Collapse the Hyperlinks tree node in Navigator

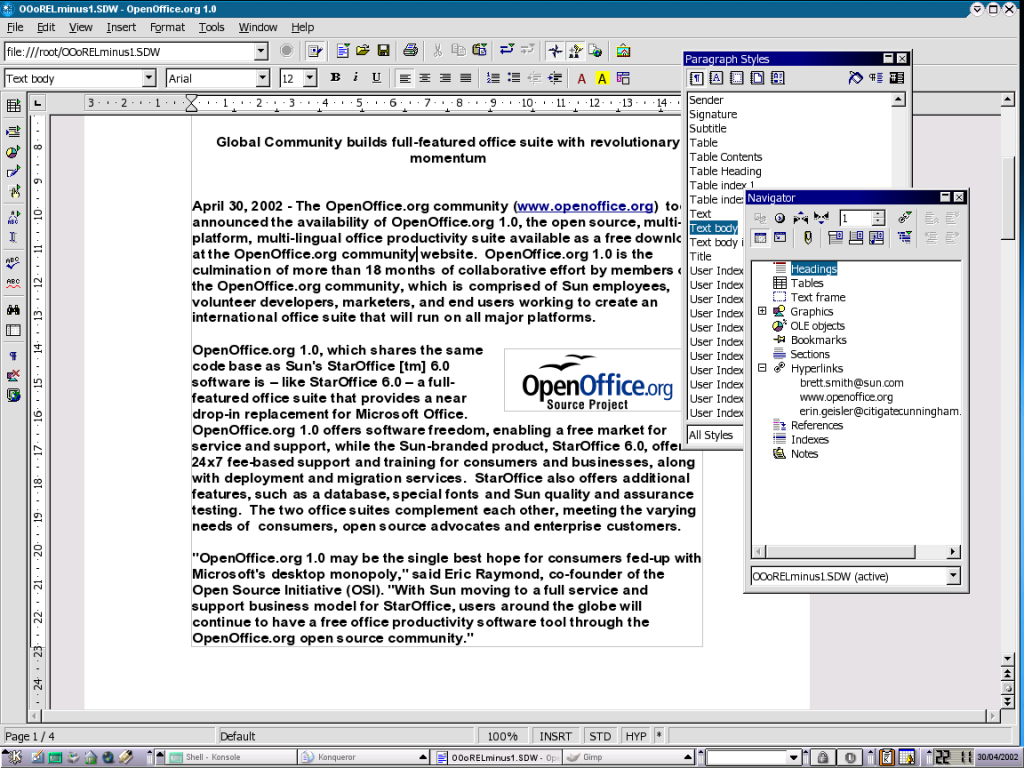click(x=762, y=368)
